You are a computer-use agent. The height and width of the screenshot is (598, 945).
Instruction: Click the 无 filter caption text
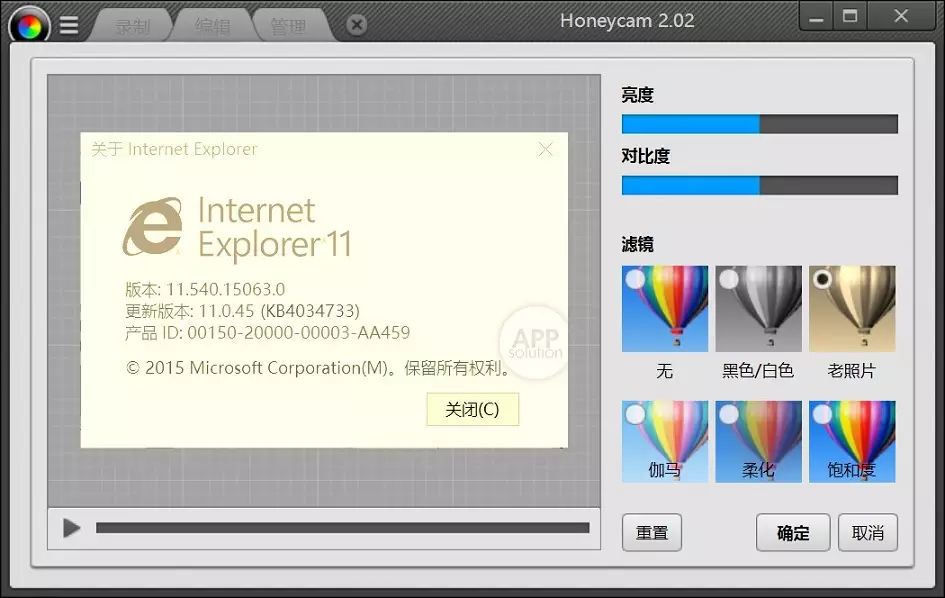(x=665, y=371)
